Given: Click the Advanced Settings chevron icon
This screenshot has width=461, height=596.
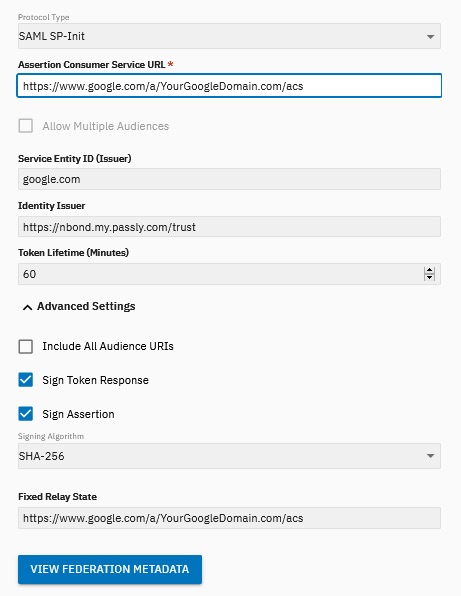Looking at the screenshot, I should [27, 307].
